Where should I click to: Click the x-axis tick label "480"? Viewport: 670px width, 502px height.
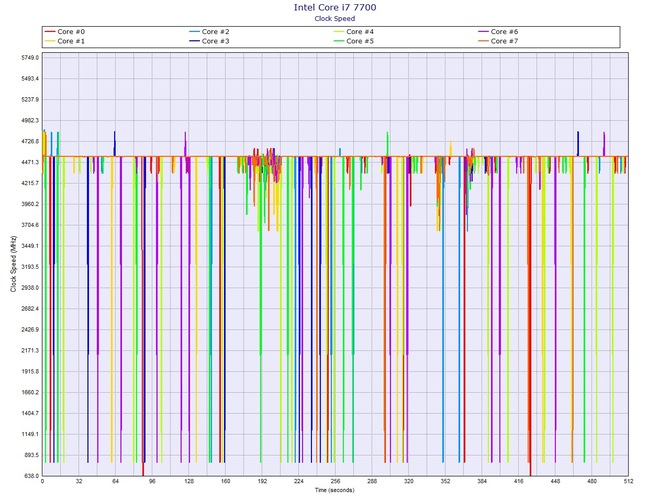pos(592,481)
